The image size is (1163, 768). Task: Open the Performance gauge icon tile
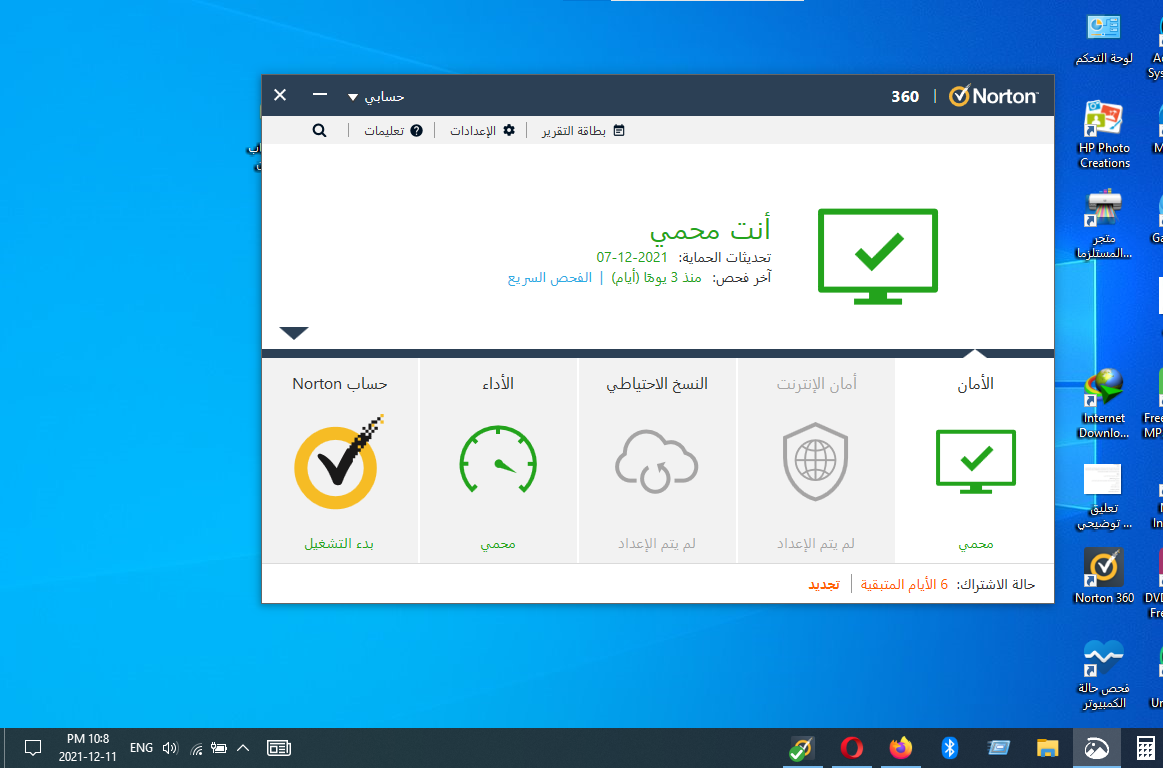(x=498, y=460)
